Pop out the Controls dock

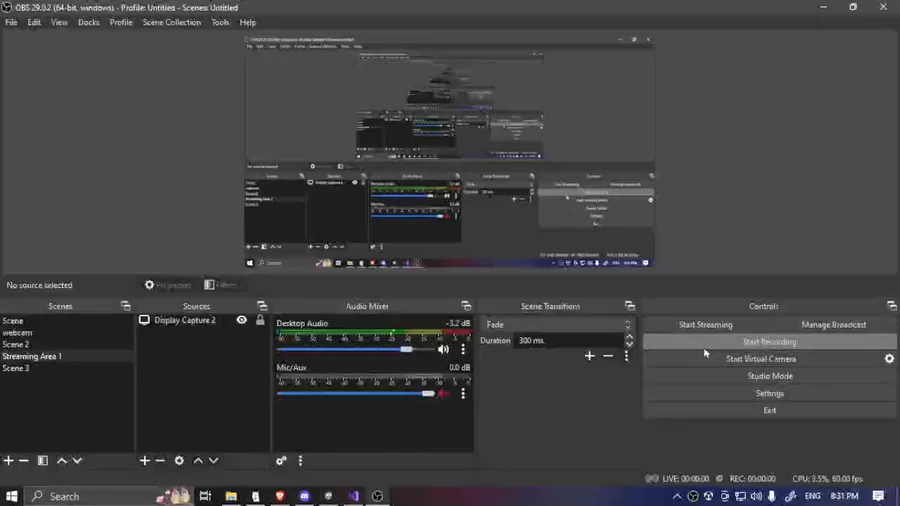[x=891, y=306]
